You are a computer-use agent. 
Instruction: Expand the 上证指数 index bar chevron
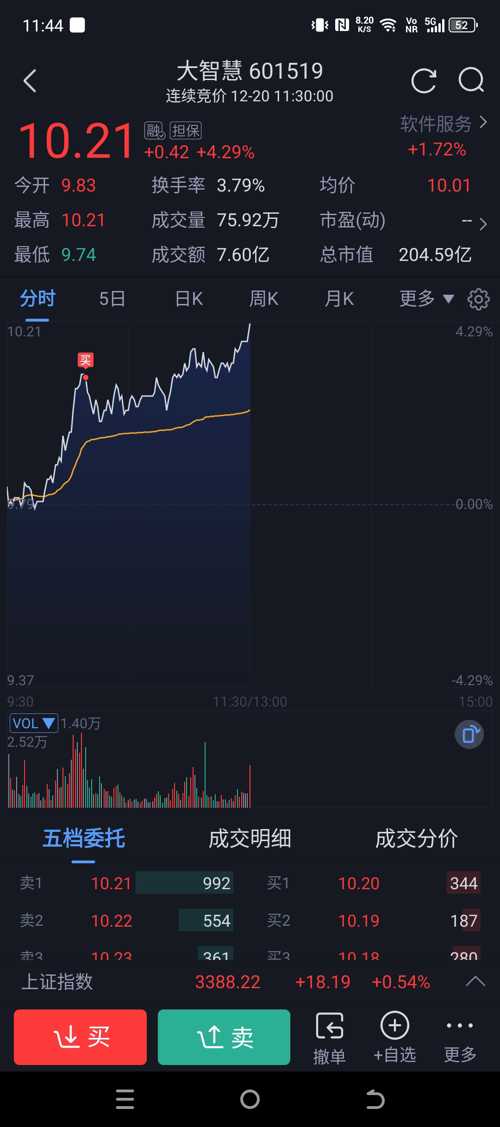tap(476, 981)
